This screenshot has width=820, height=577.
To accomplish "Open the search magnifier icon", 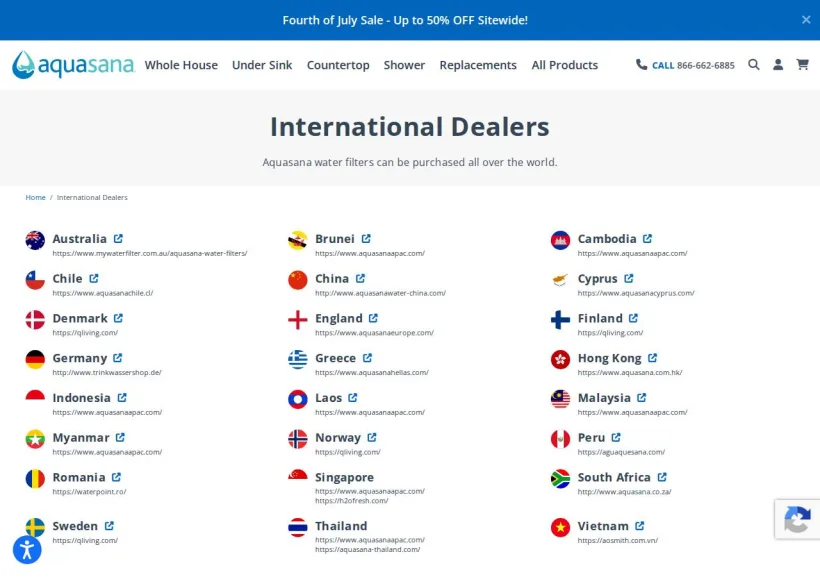I will 754,64.
